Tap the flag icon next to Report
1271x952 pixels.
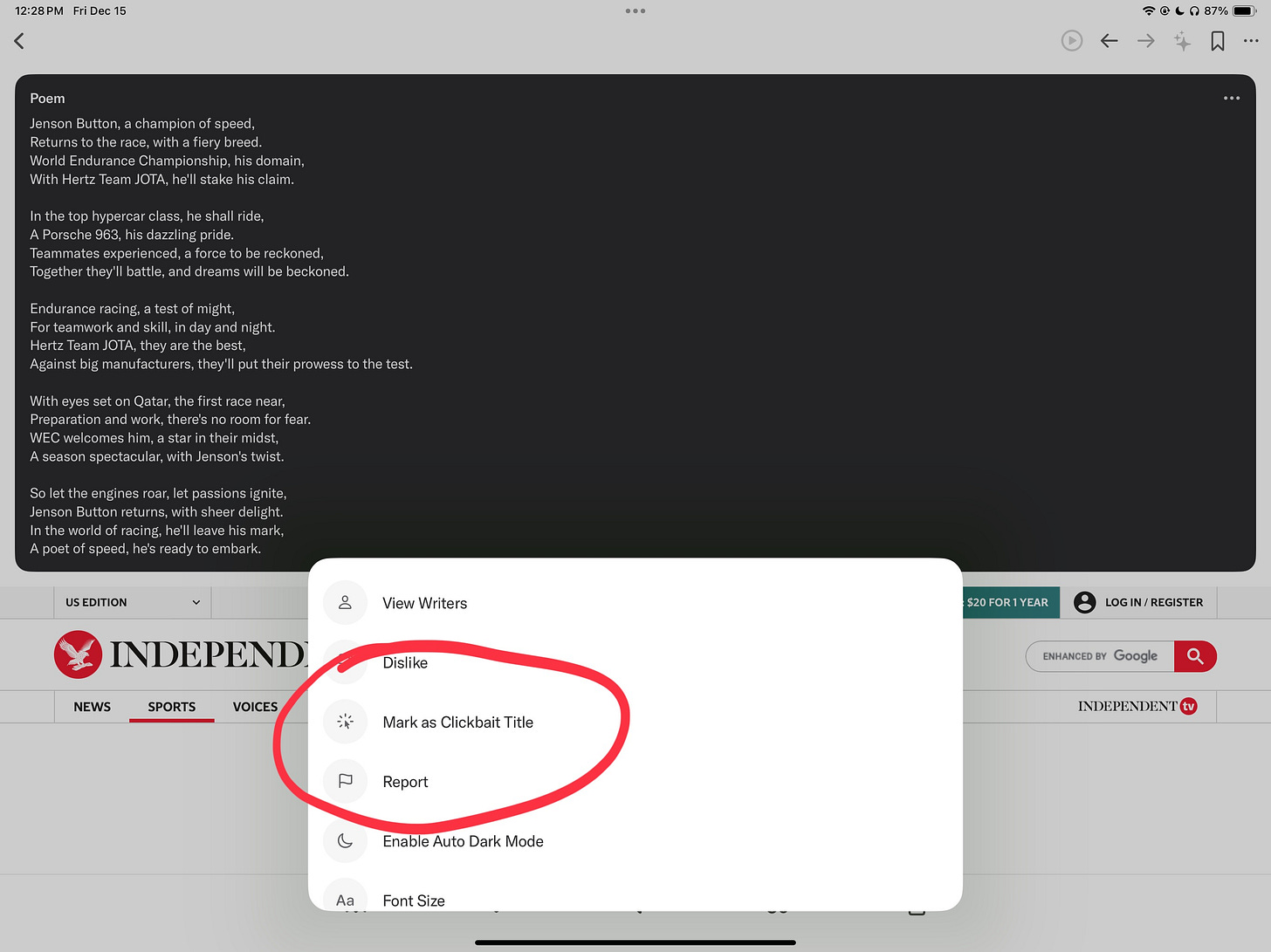tap(346, 782)
